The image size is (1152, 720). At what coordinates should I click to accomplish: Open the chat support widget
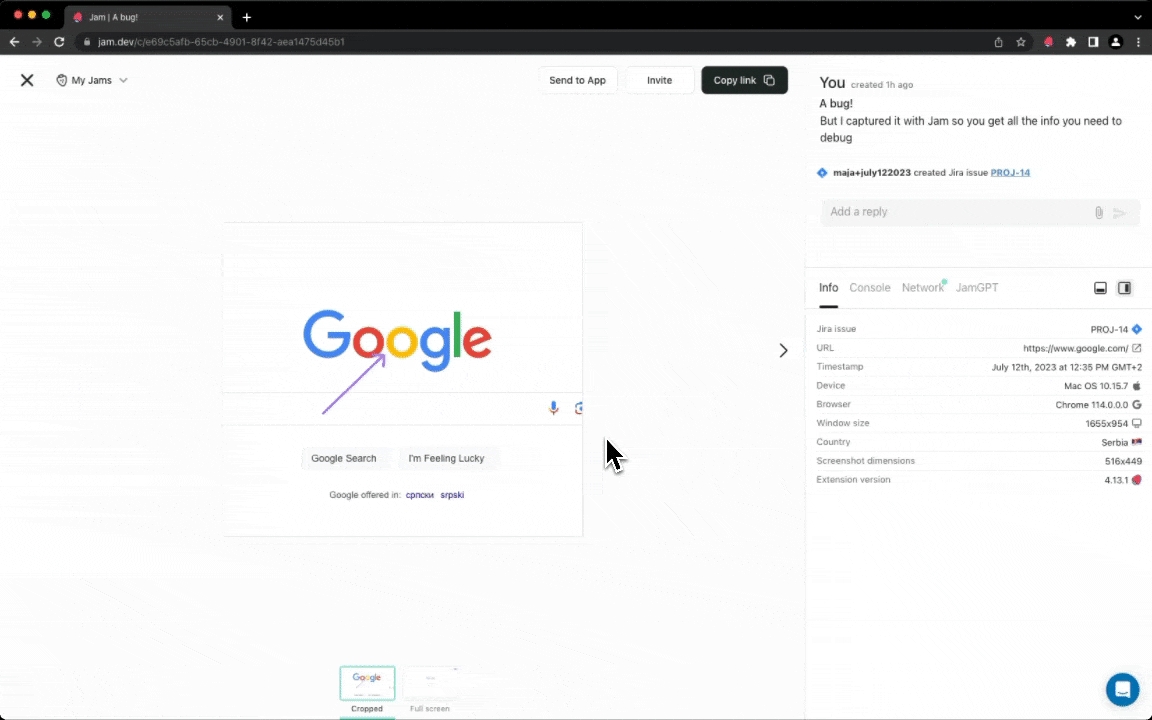[x=1122, y=689]
